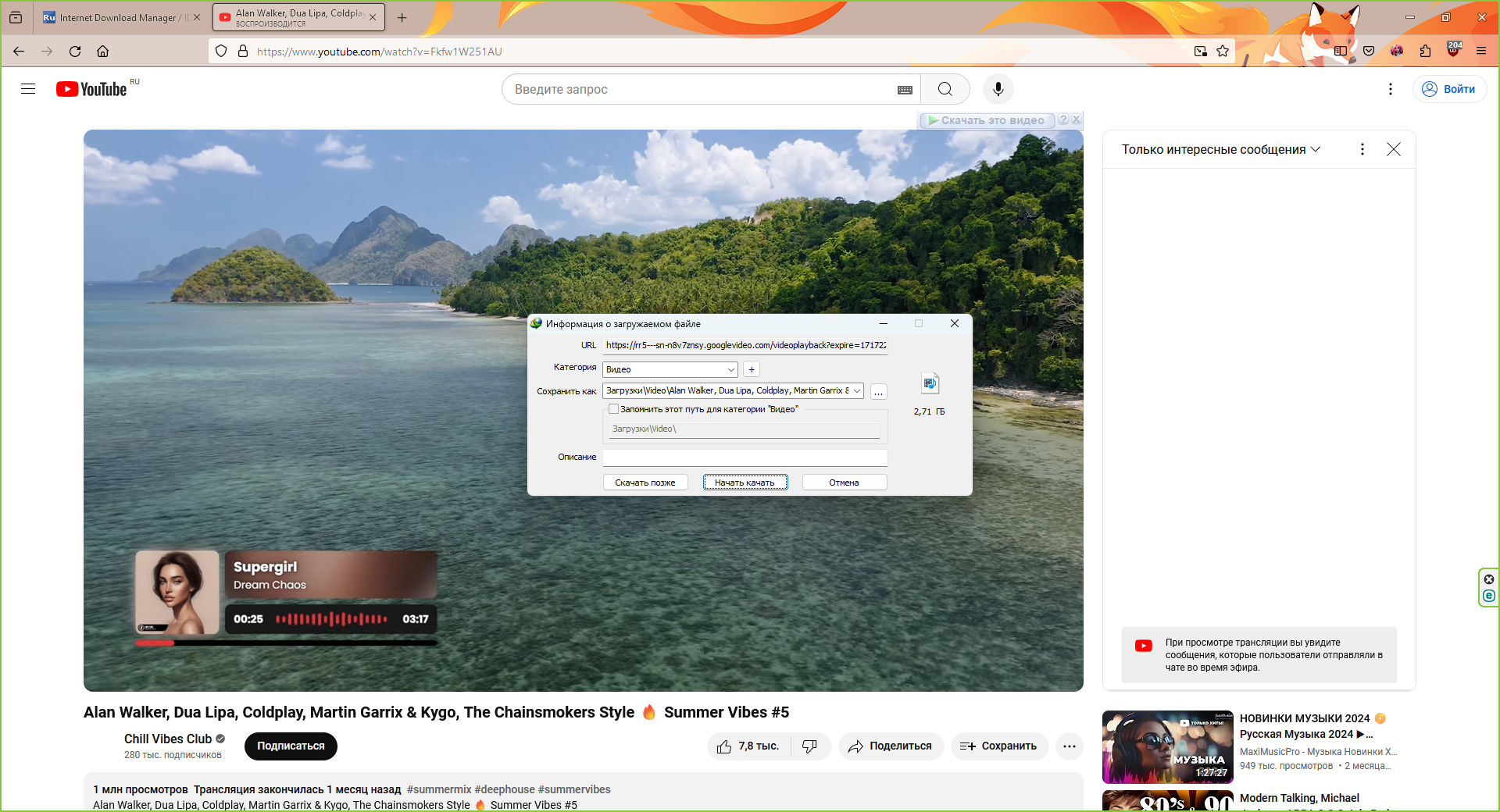Open Chill Vibes Club channel name
The image size is (1500, 812).
pos(168,739)
